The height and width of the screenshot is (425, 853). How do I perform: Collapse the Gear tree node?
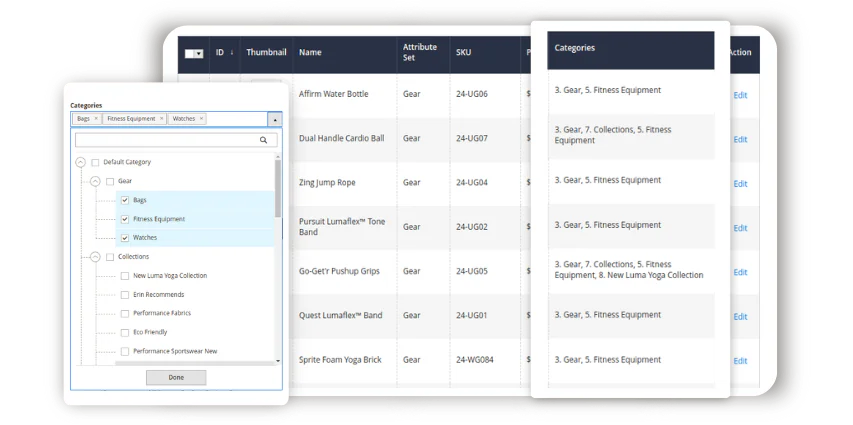tap(95, 181)
